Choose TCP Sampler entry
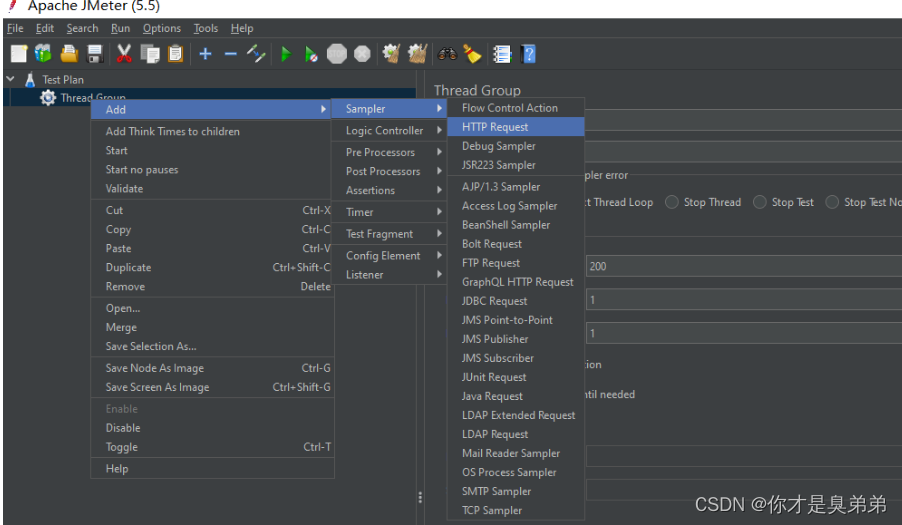Viewport: 902px width, 525px height. point(516,510)
